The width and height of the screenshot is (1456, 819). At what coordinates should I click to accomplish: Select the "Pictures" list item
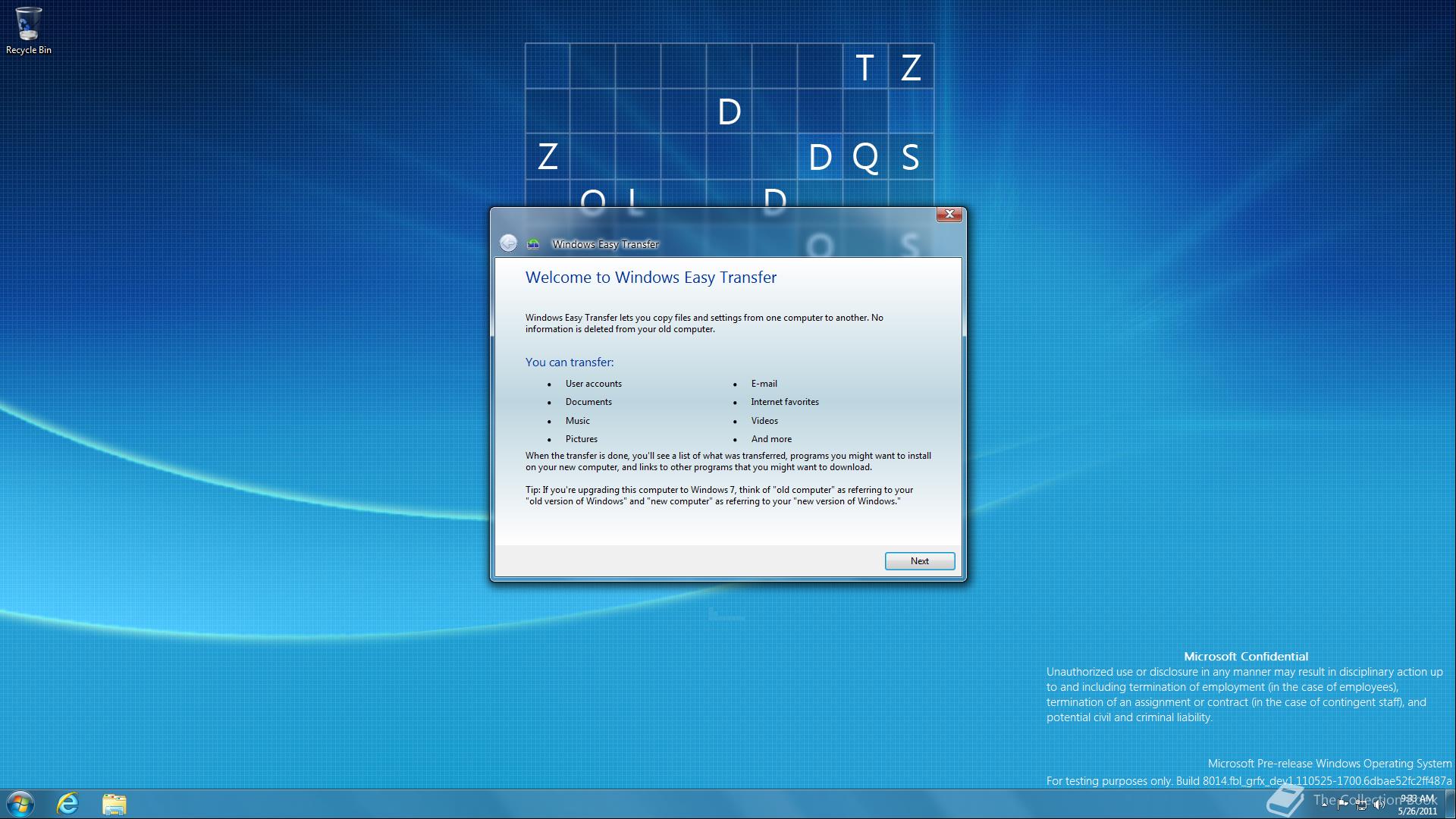[x=581, y=439]
